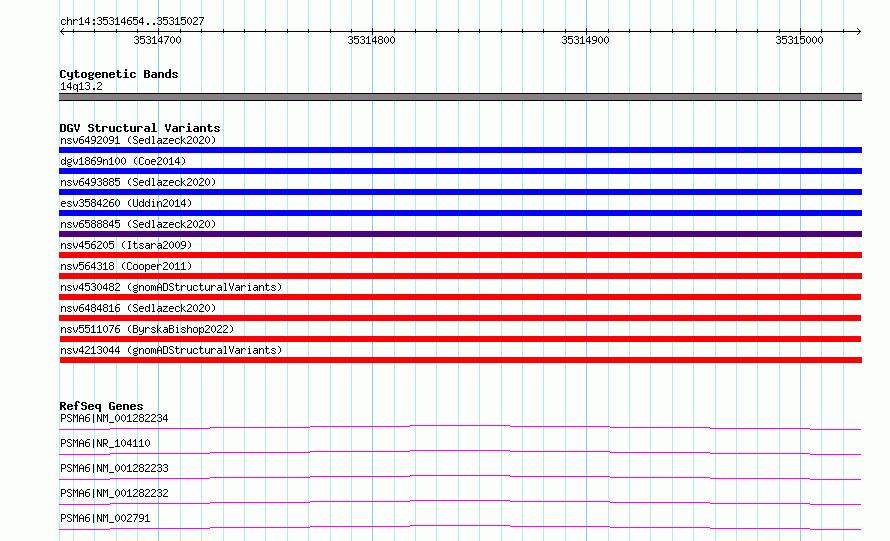Click the PSMA6|NR_104110 transcript label
This screenshot has height=541, width=890.
coord(105,443)
